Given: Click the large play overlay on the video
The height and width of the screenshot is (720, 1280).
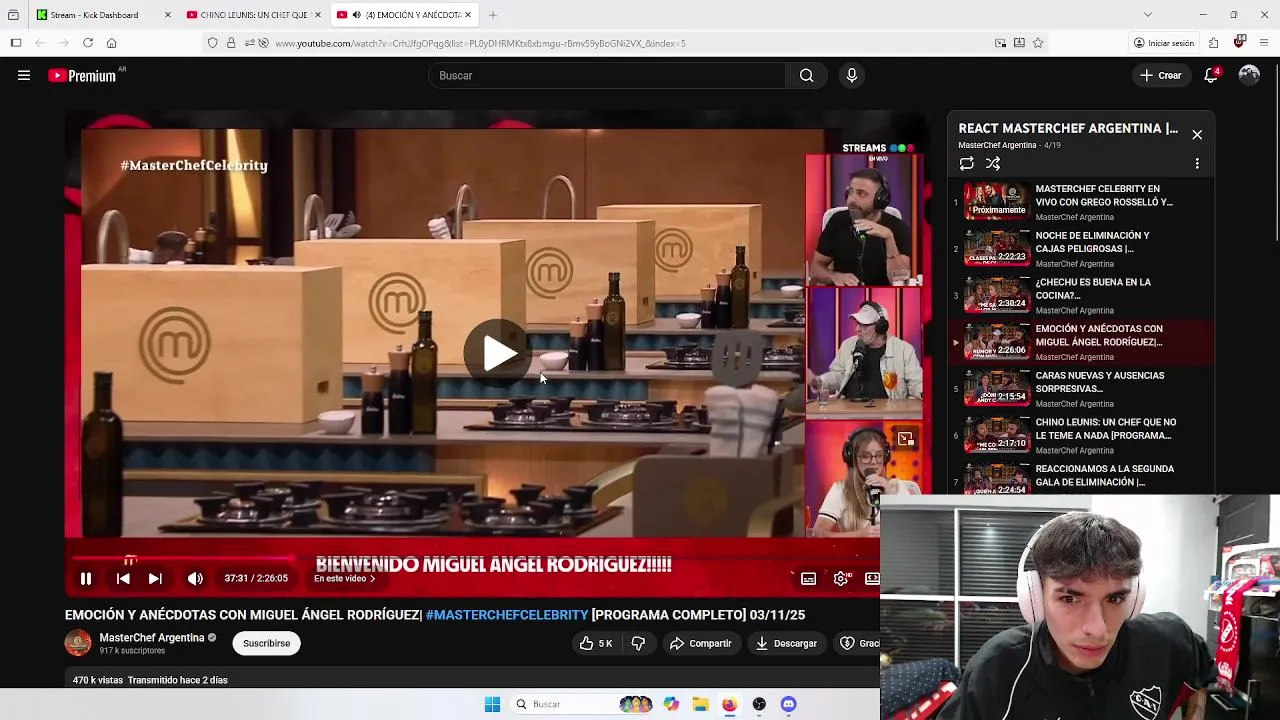Looking at the screenshot, I should pos(497,352).
